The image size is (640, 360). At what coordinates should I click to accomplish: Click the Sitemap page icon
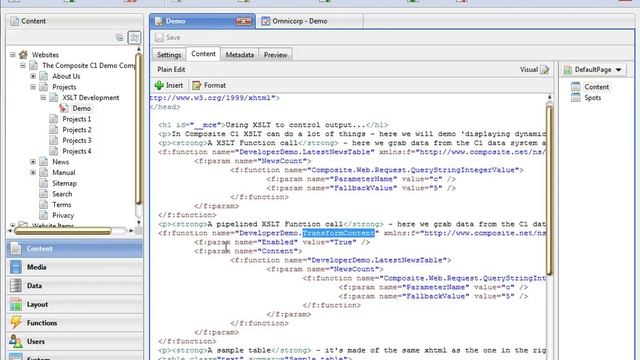click(44, 183)
